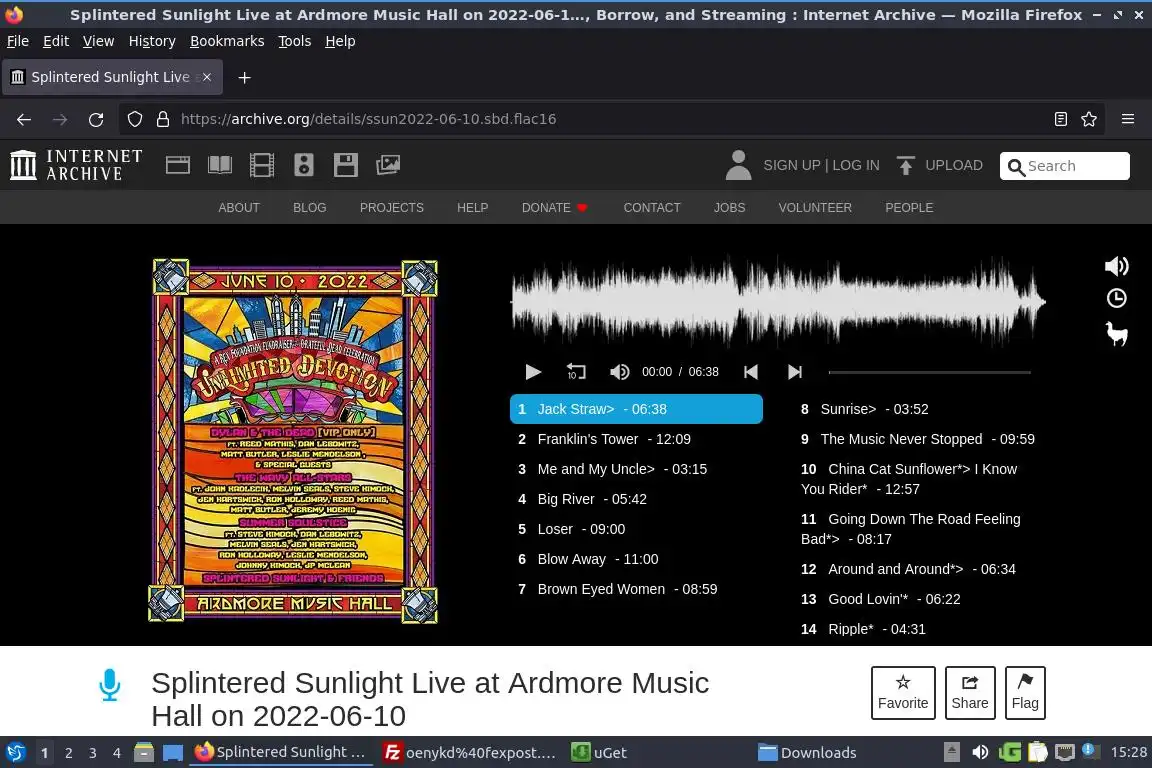This screenshot has height=768, width=1152.
Task: Select track 1 Jack Straw
Action: pos(636,409)
